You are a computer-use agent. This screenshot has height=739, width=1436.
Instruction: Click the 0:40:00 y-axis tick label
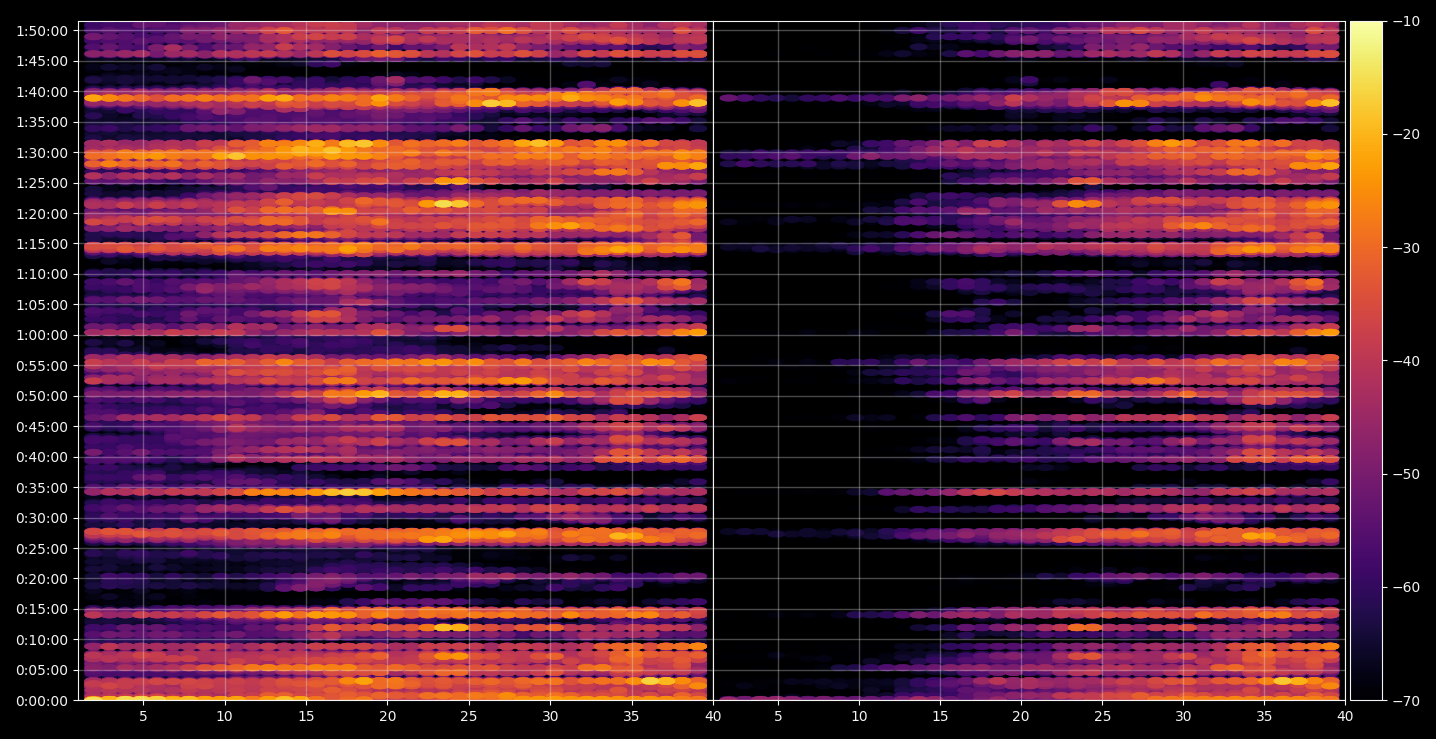pos(42,457)
